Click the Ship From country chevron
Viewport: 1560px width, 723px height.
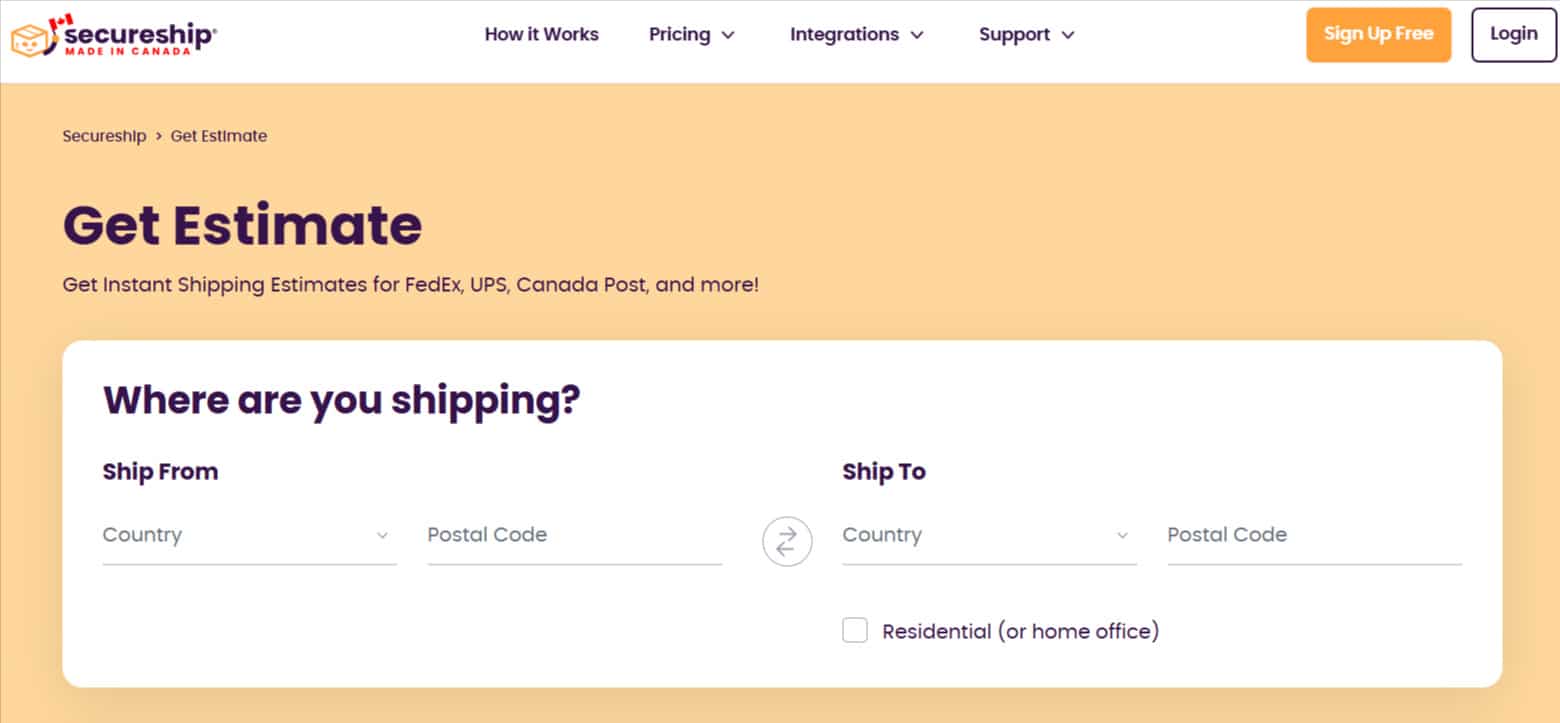pyautogui.click(x=382, y=536)
